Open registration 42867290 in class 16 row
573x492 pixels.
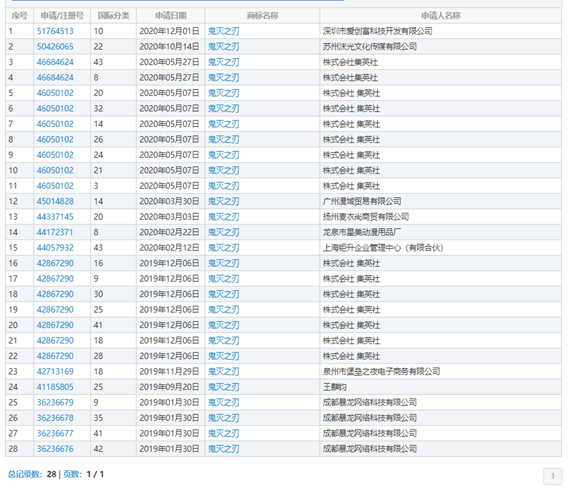point(55,263)
